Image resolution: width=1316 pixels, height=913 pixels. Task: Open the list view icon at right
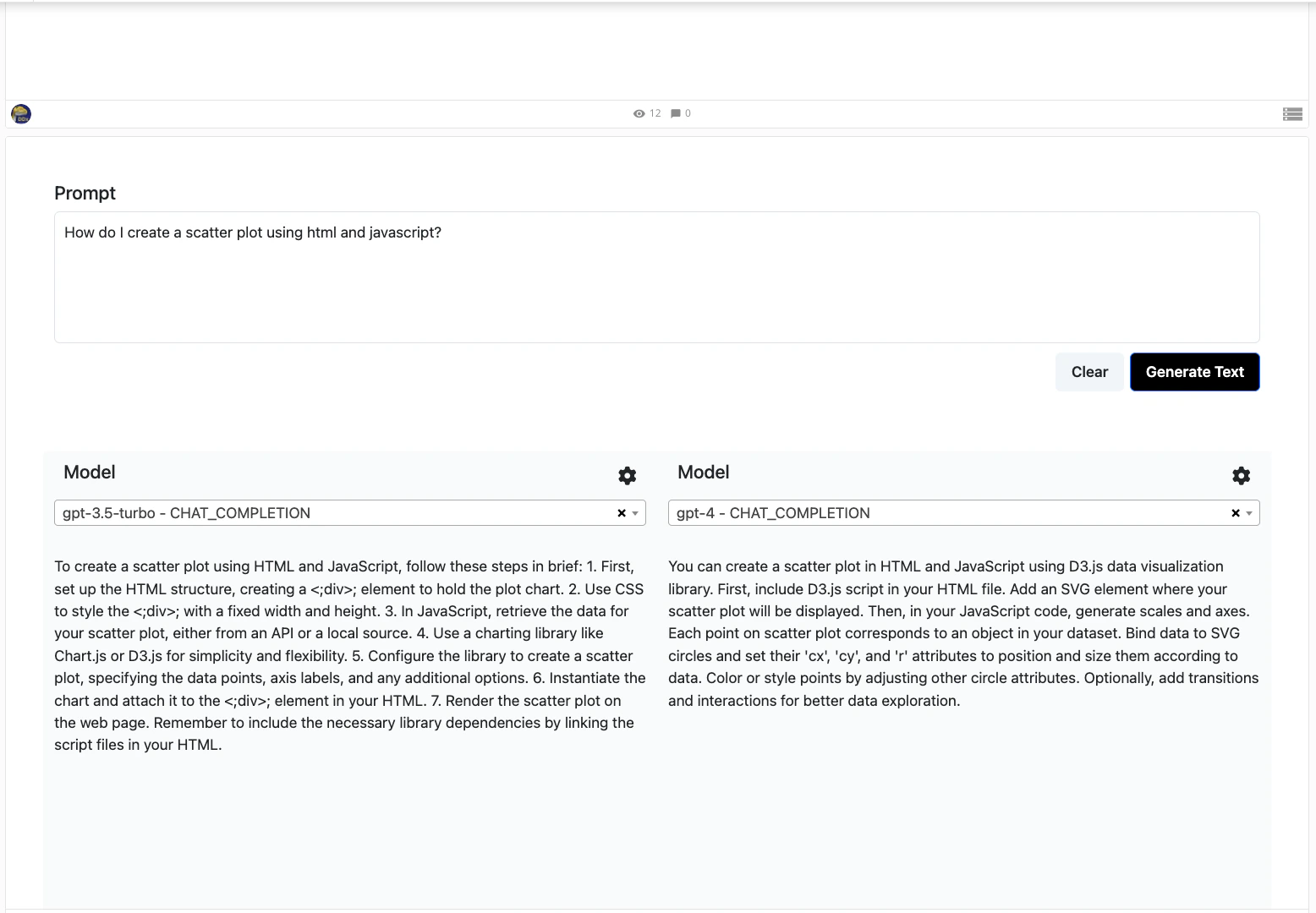click(1292, 114)
